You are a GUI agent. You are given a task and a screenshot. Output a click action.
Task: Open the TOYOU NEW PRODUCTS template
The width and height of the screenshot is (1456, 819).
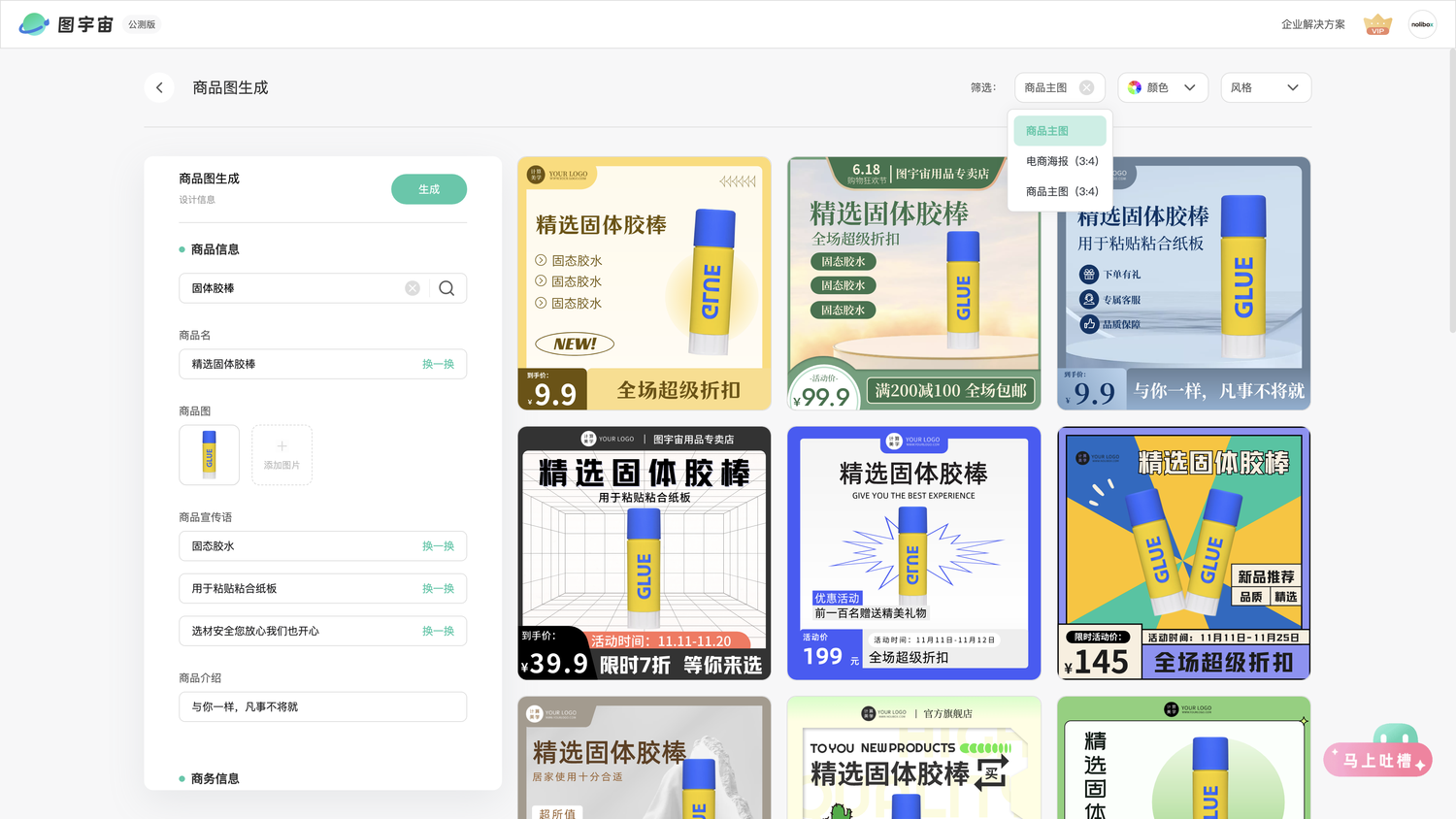pyautogui.click(x=913, y=757)
